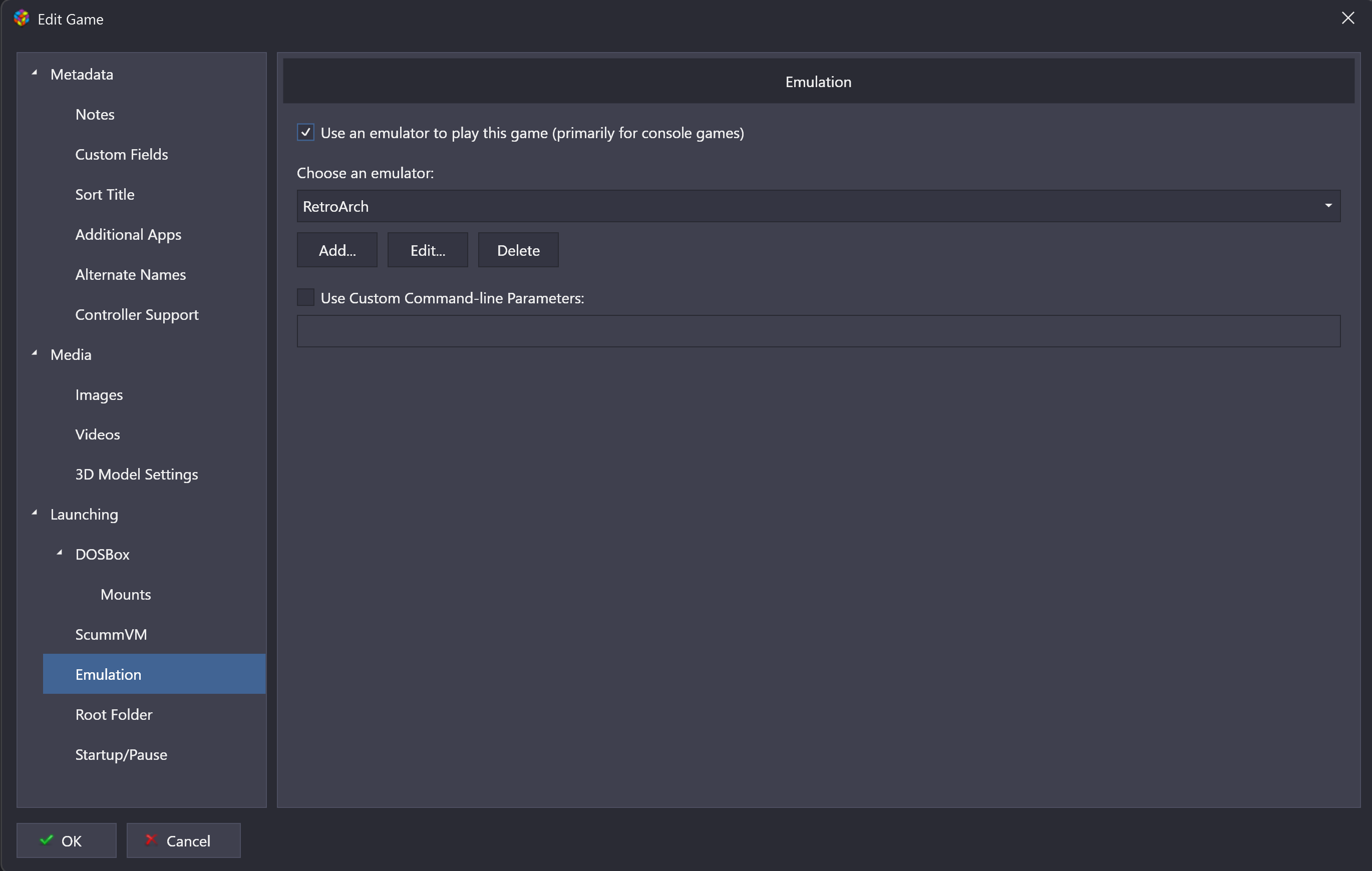Viewport: 1372px width, 871px height.
Task: Open the ScummVM settings page
Action: [111, 635]
